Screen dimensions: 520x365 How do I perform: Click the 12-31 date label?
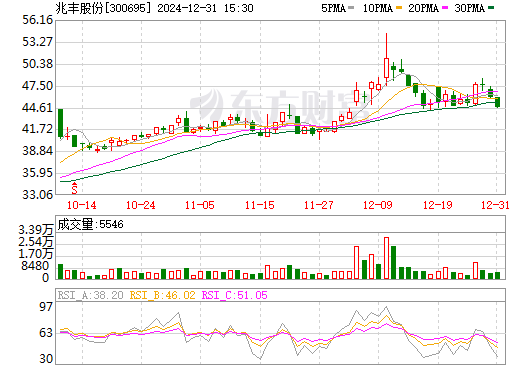click(496, 205)
